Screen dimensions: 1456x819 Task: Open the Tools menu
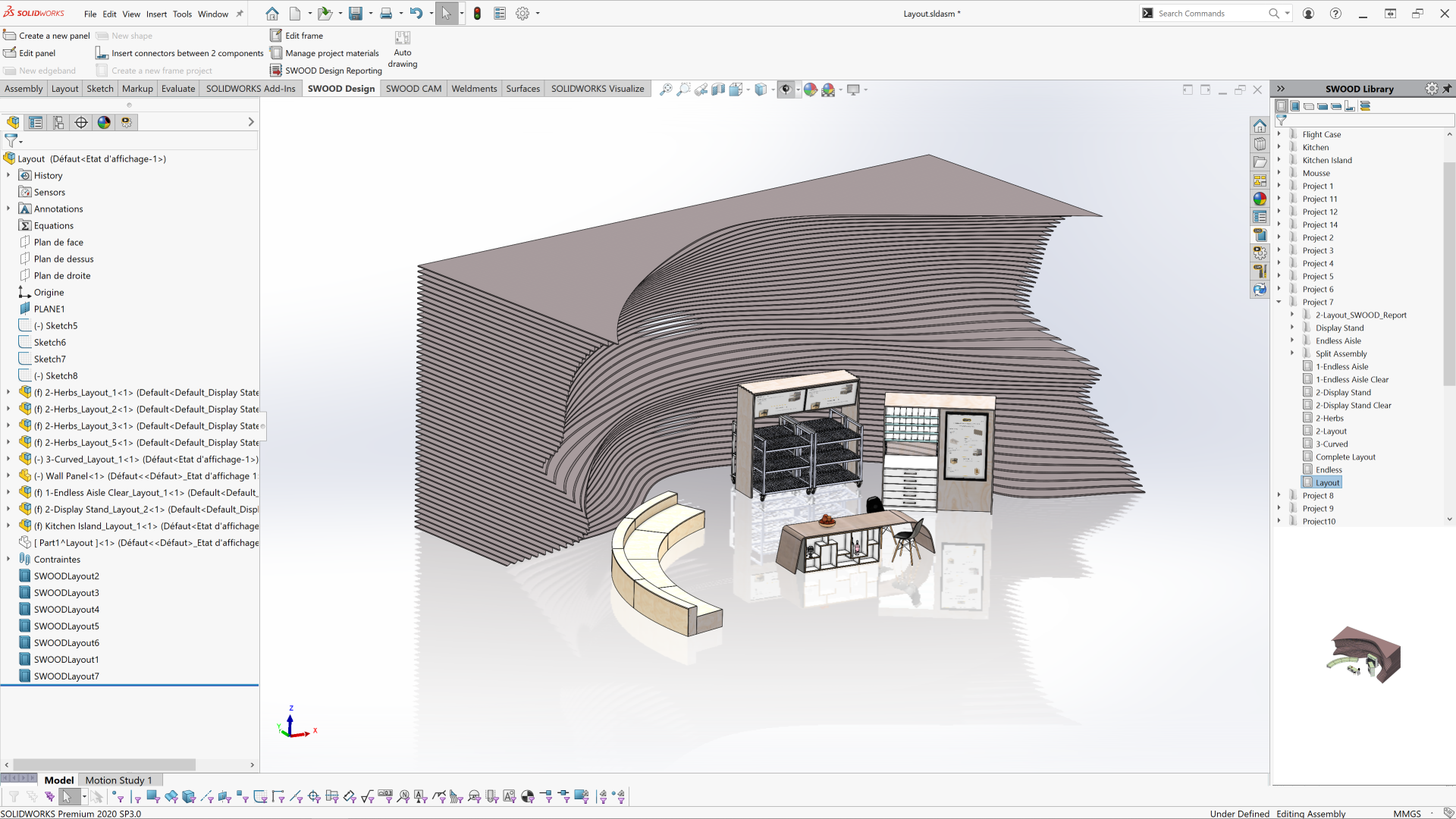point(182,14)
